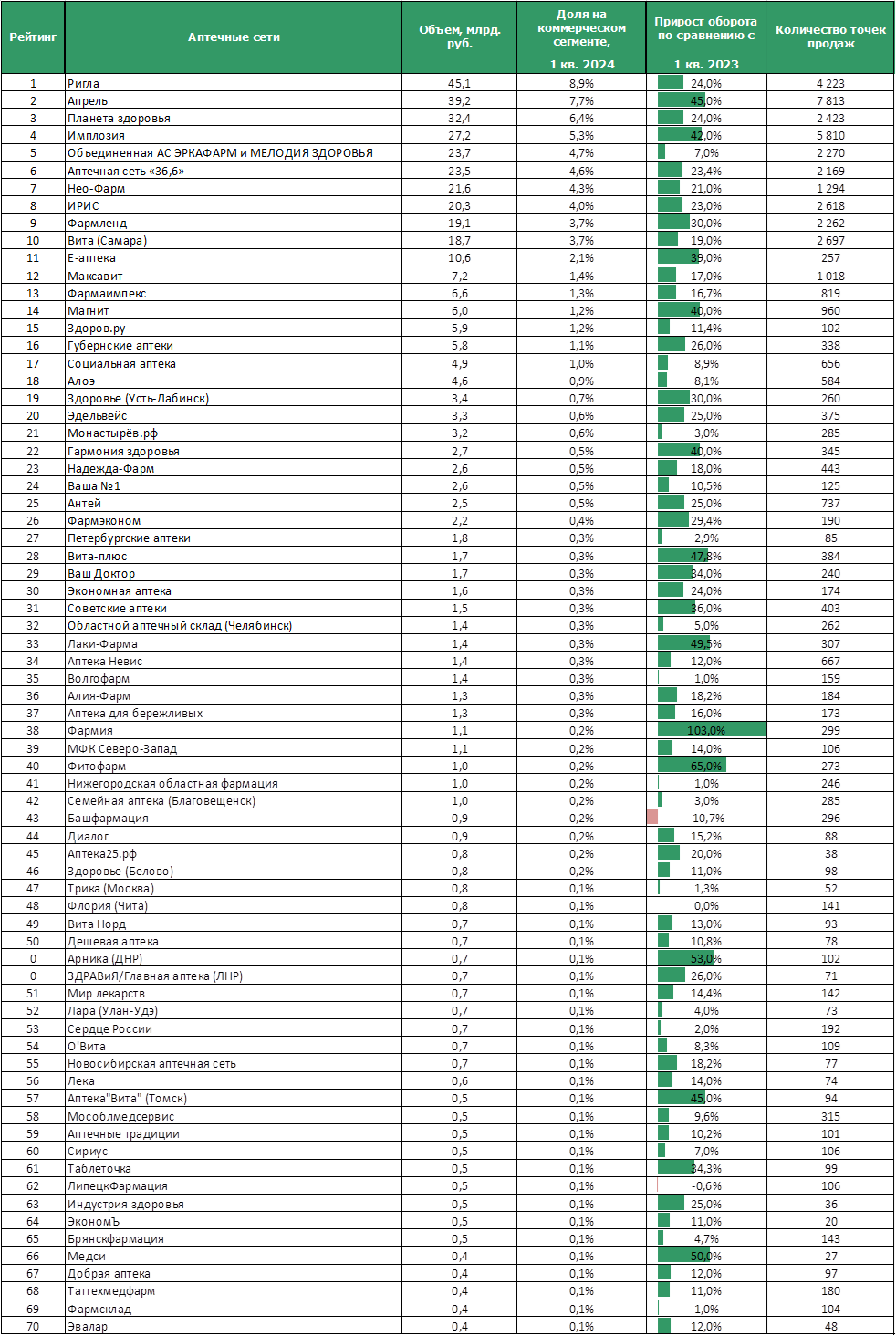Click the Рейтинг column header
This screenshot has width=896, height=1336.
pos(33,37)
